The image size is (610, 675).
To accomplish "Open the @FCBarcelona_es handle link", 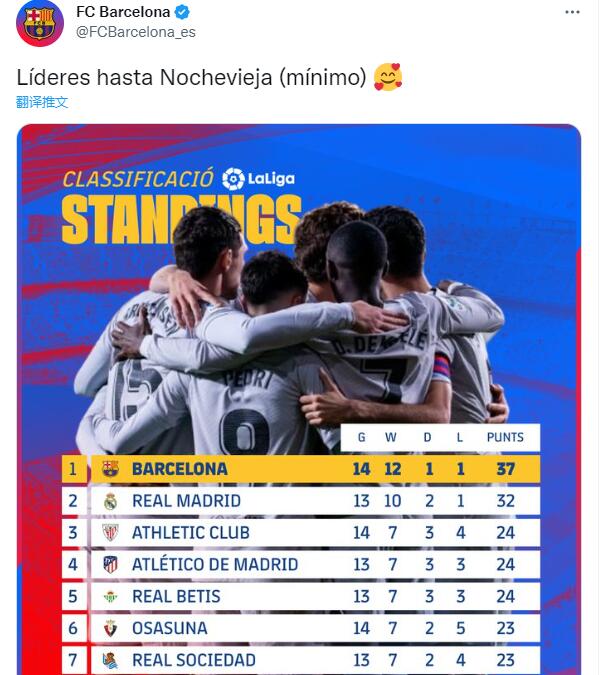I will point(136,32).
